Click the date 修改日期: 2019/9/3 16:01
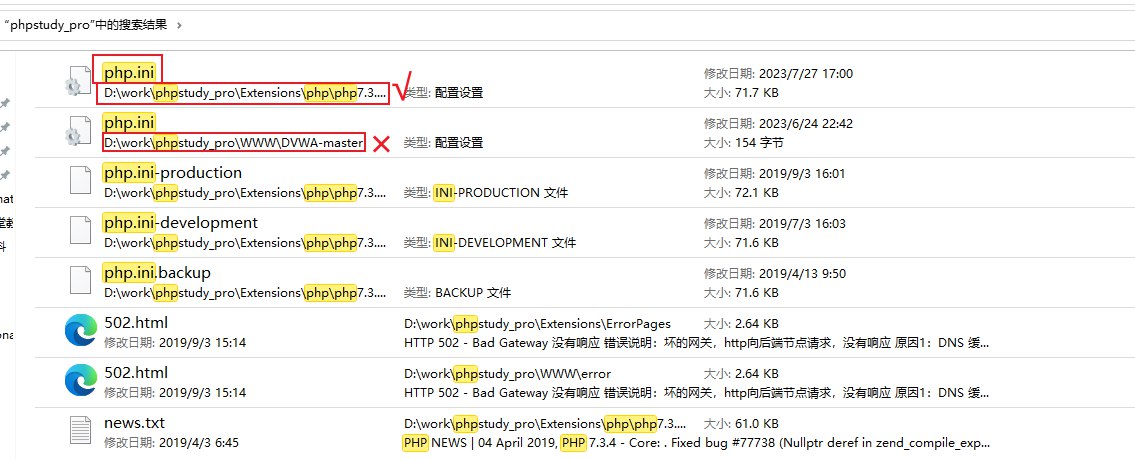This screenshot has height=460, width=1135. coord(775,174)
